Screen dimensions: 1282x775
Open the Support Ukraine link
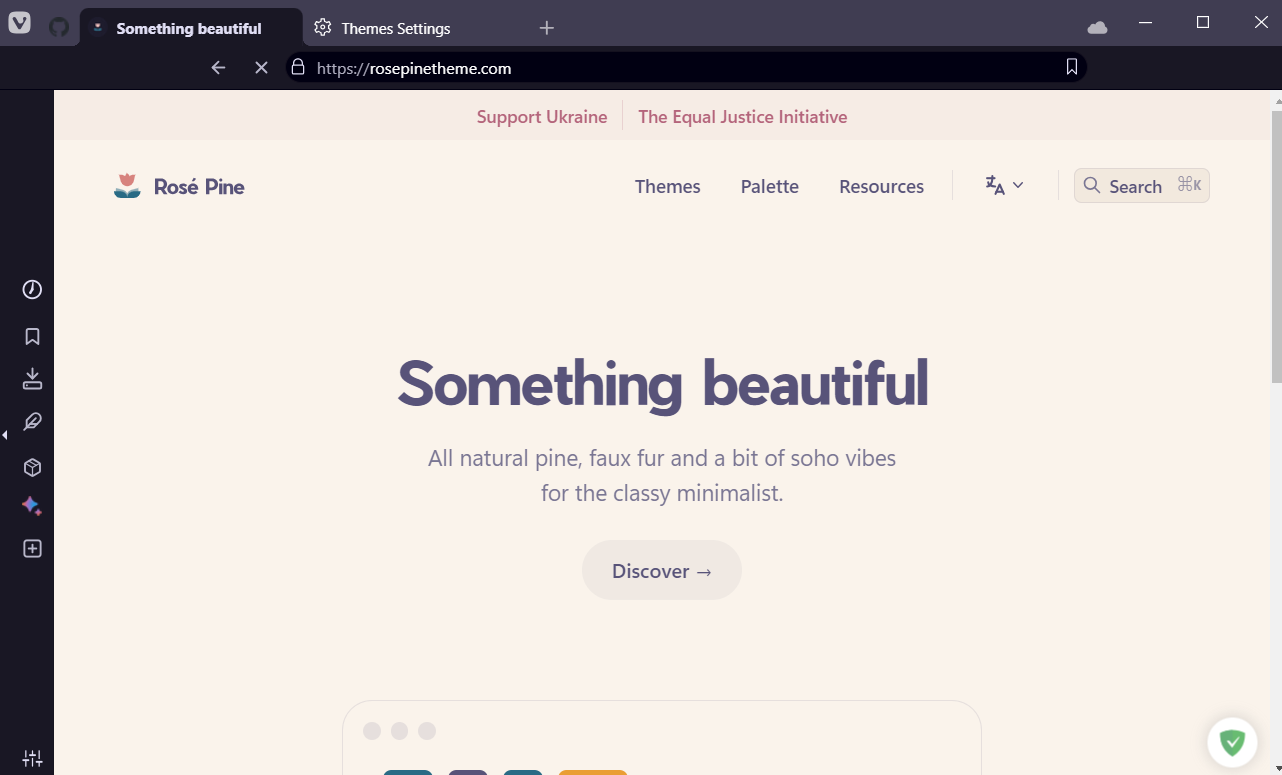click(542, 116)
